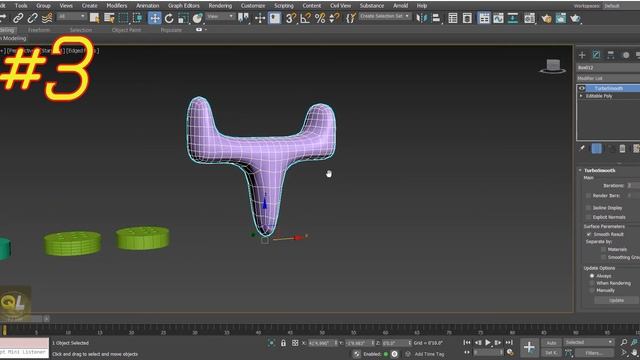The image size is (640, 360).
Task: Open the Modifier List dropdown
Action: click(608, 78)
